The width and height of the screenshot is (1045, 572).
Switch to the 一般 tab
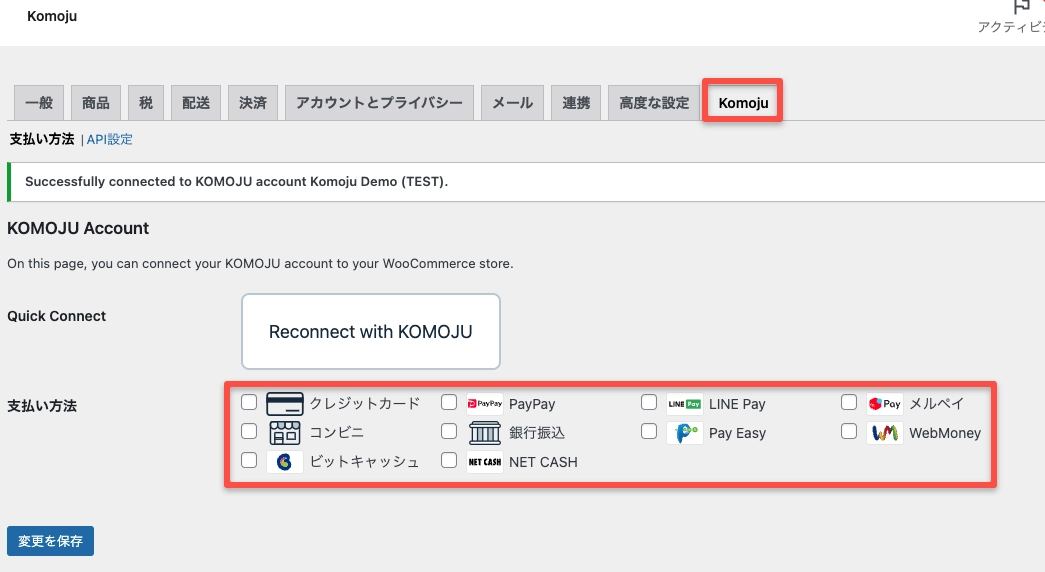39,103
